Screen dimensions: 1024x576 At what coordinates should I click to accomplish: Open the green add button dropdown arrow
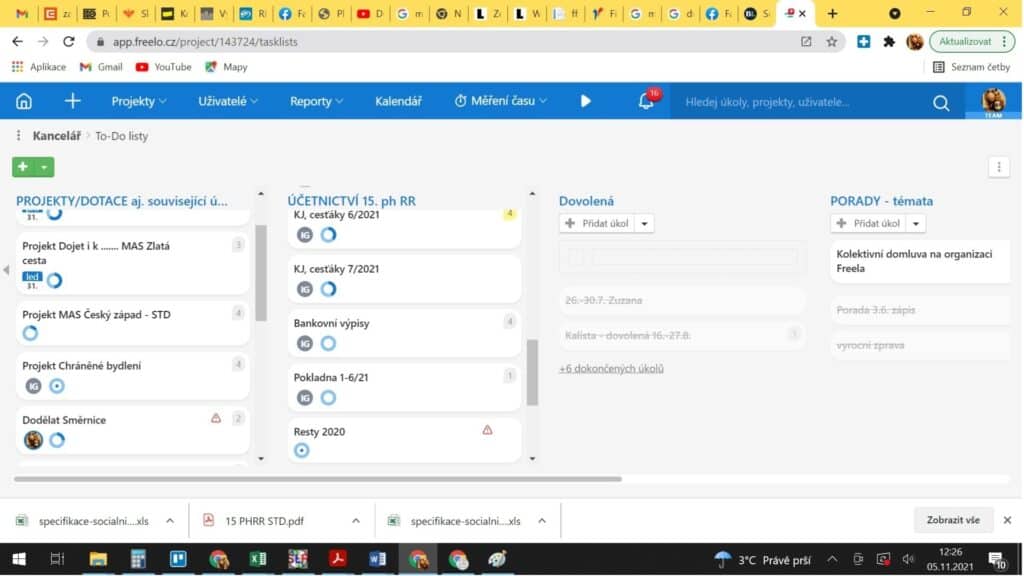(x=44, y=167)
